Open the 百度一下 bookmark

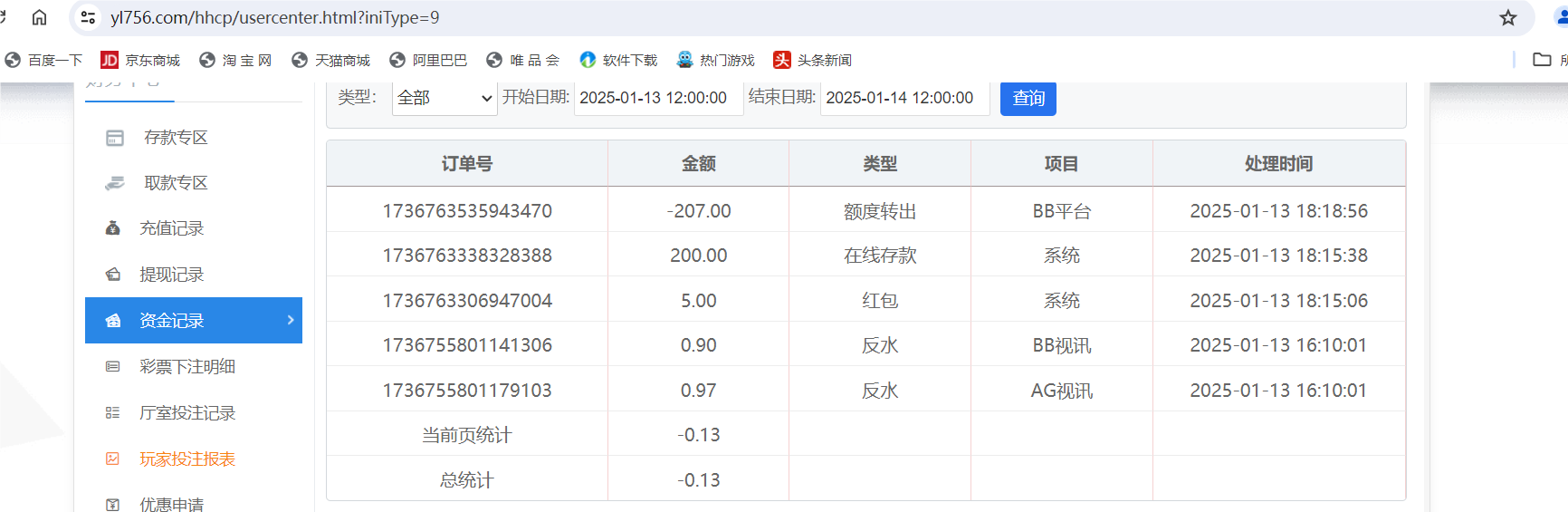pos(43,60)
